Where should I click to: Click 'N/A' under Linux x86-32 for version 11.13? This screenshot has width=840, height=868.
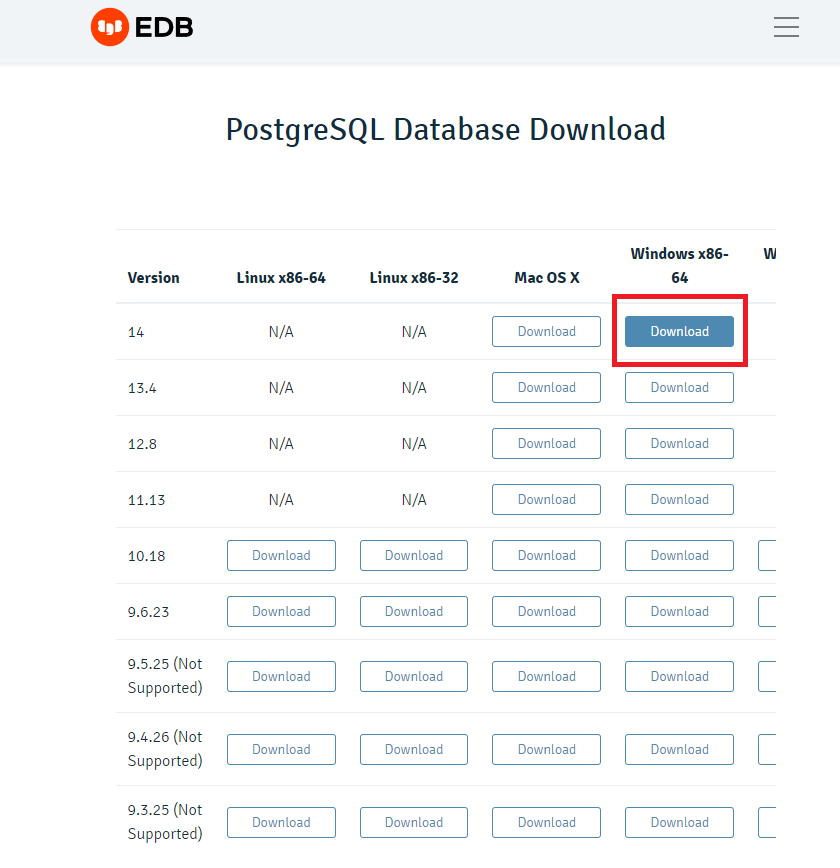(414, 499)
